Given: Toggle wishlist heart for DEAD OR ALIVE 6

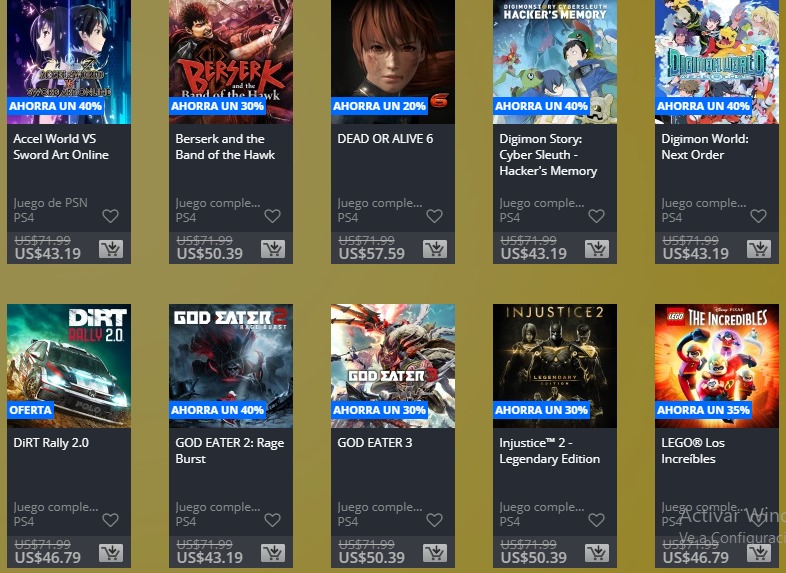Looking at the screenshot, I should coord(434,216).
